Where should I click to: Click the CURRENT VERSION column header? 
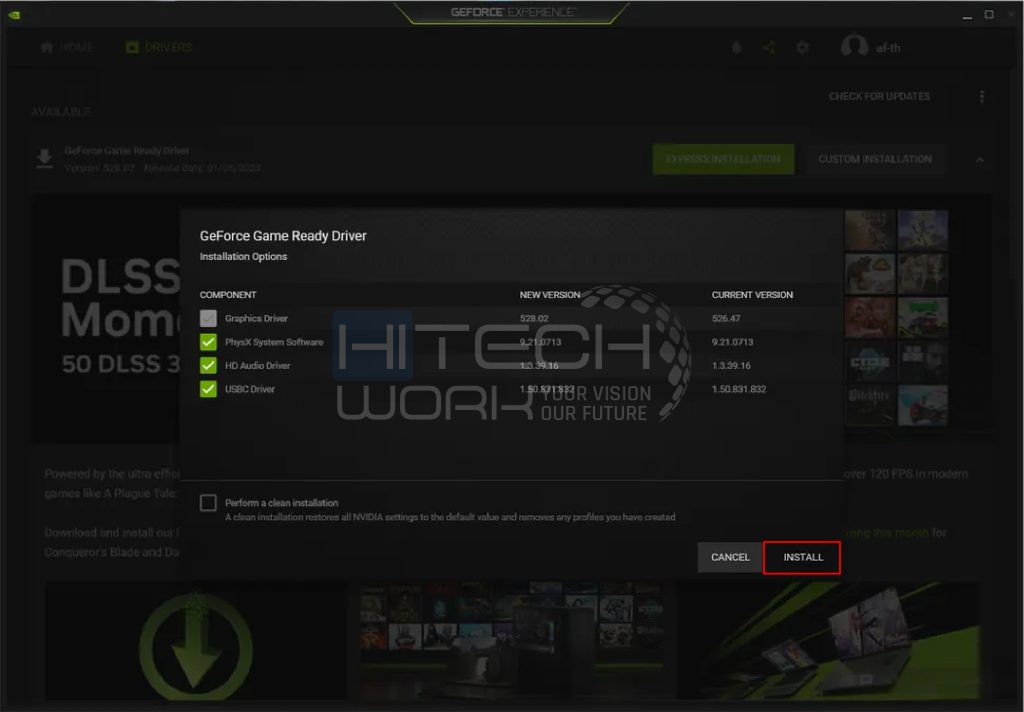(752, 295)
